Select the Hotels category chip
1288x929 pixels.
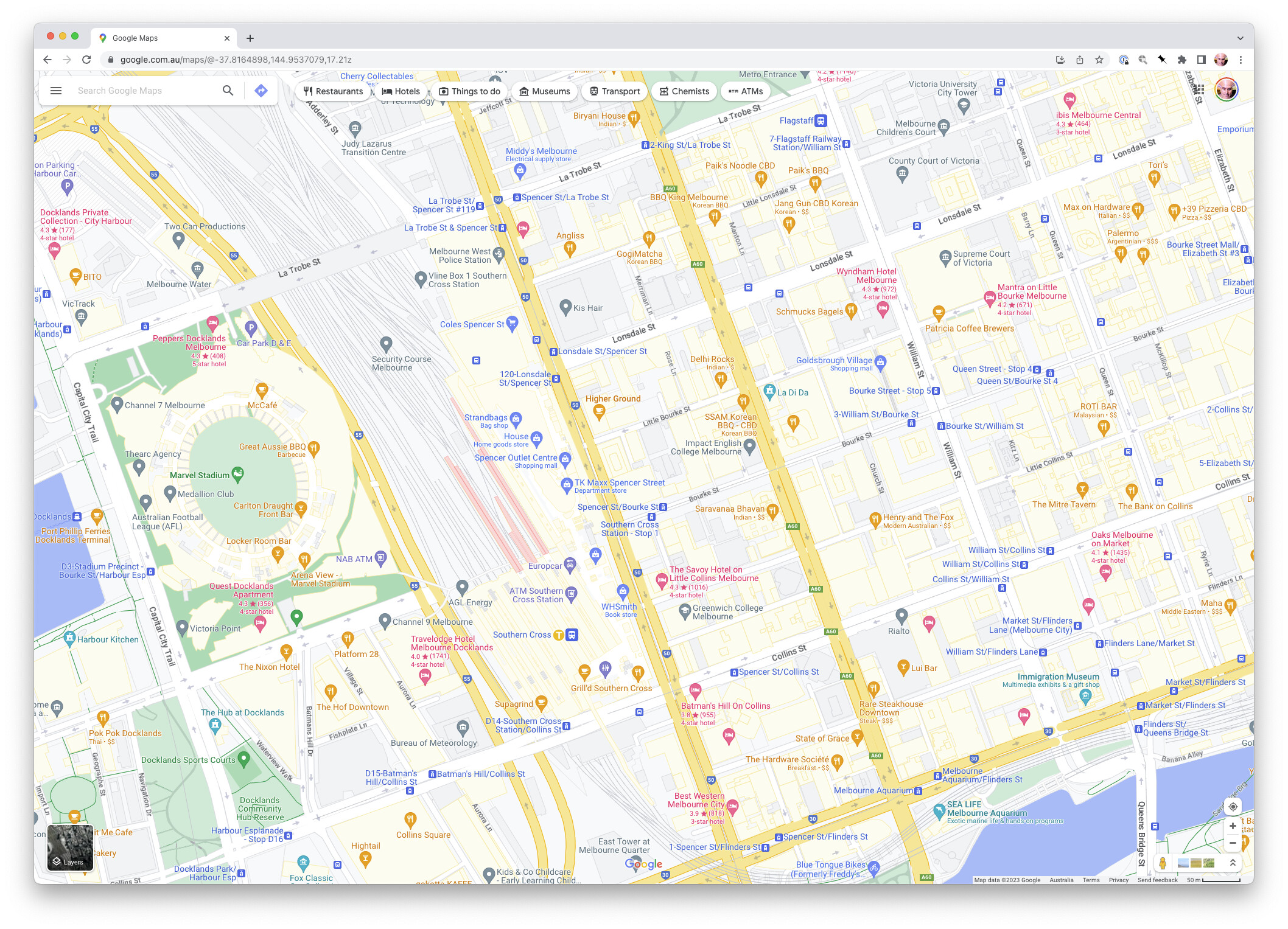(x=401, y=91)
